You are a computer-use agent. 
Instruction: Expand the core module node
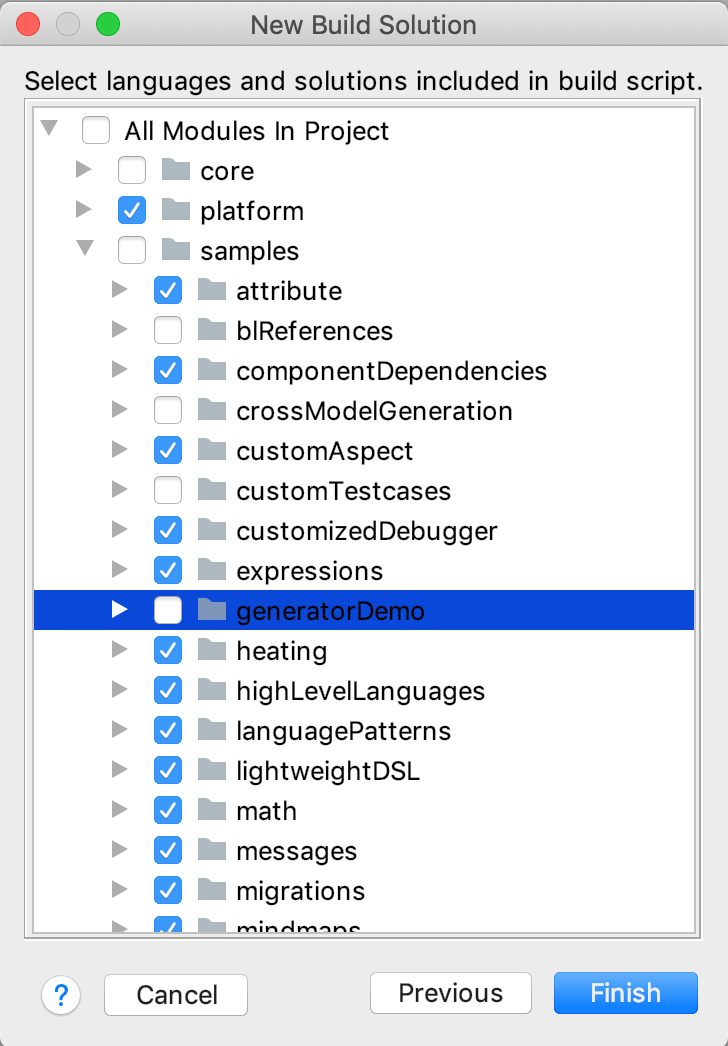[x=84, y=171]
